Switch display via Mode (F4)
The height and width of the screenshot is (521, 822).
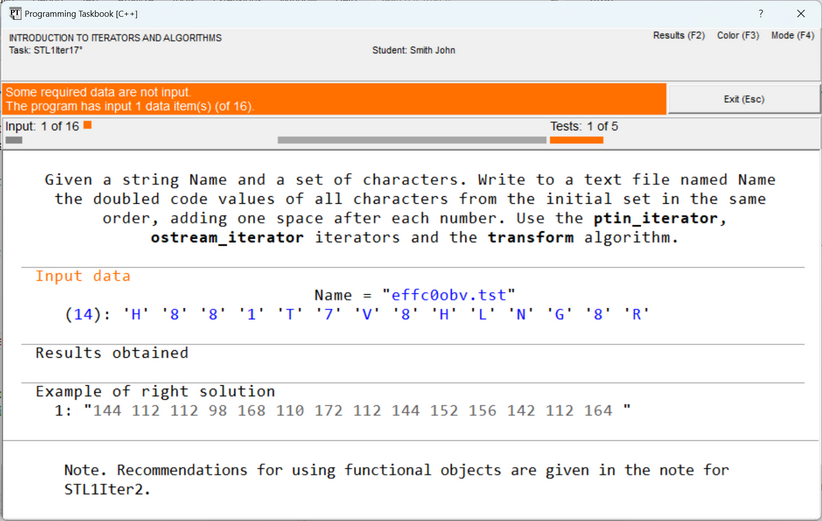[x=792, y=36]
